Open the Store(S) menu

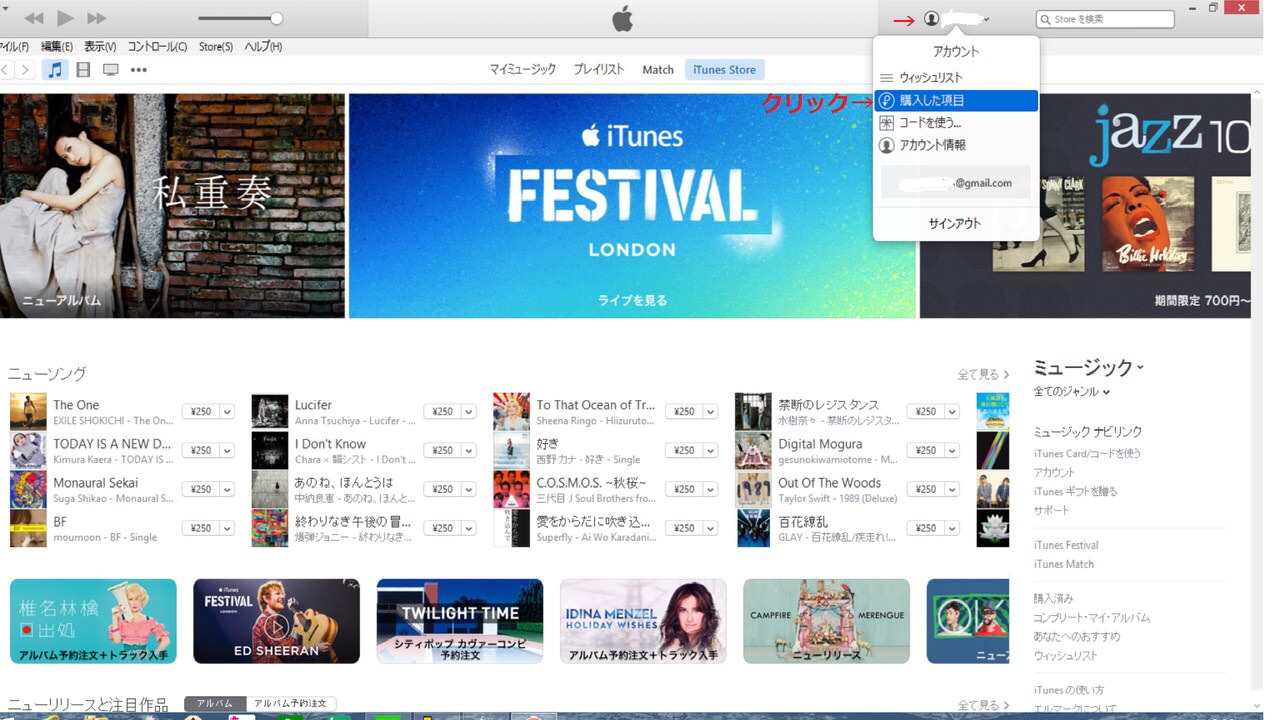click(x=216, y=47)
